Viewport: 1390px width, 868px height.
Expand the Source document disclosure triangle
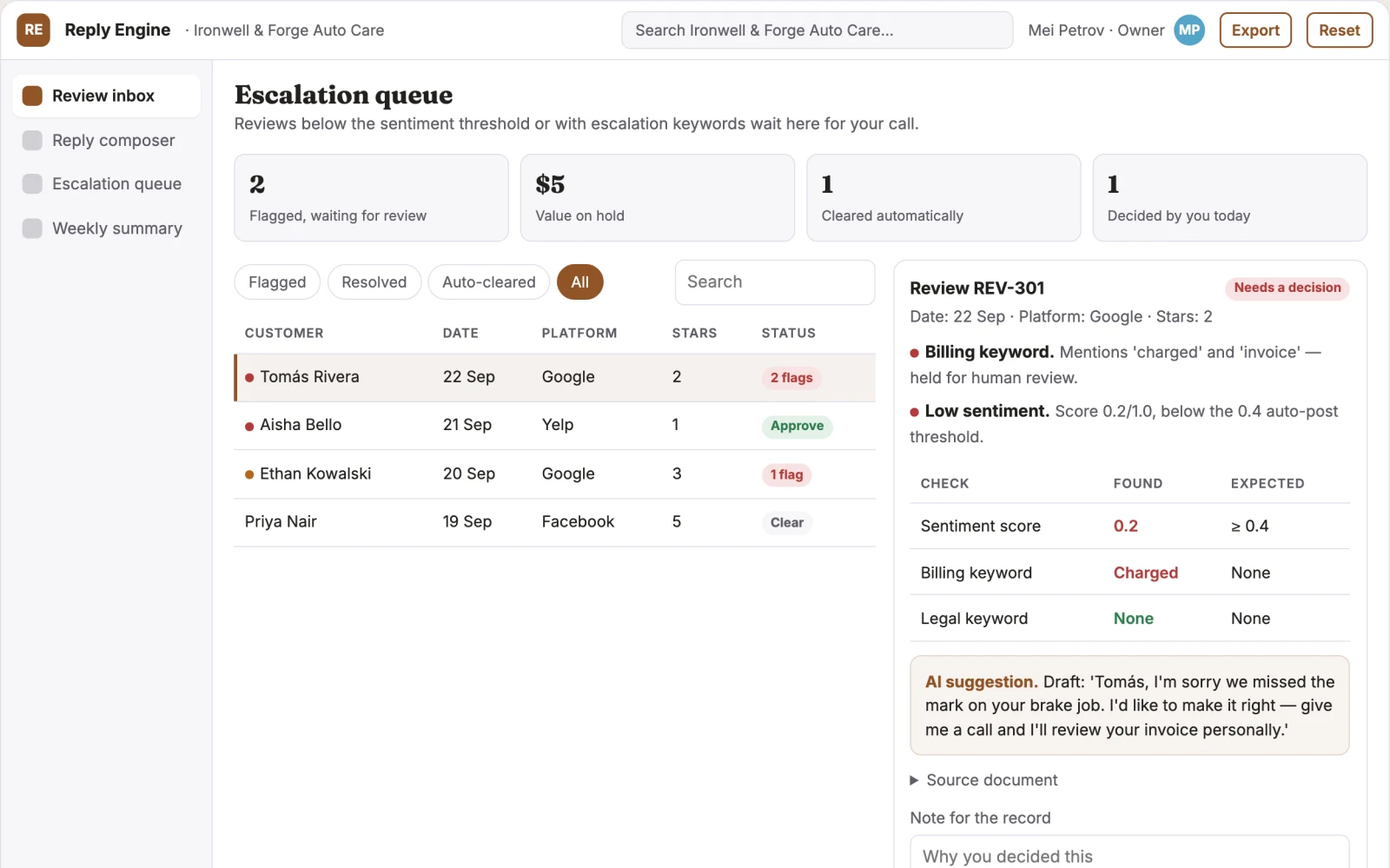(914, 780)
